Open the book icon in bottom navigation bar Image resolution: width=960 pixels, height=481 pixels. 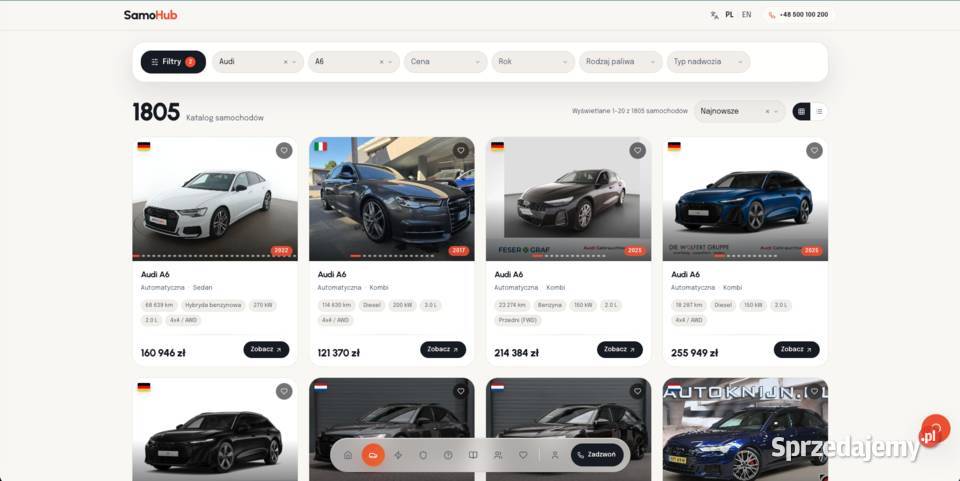[473, 455]
